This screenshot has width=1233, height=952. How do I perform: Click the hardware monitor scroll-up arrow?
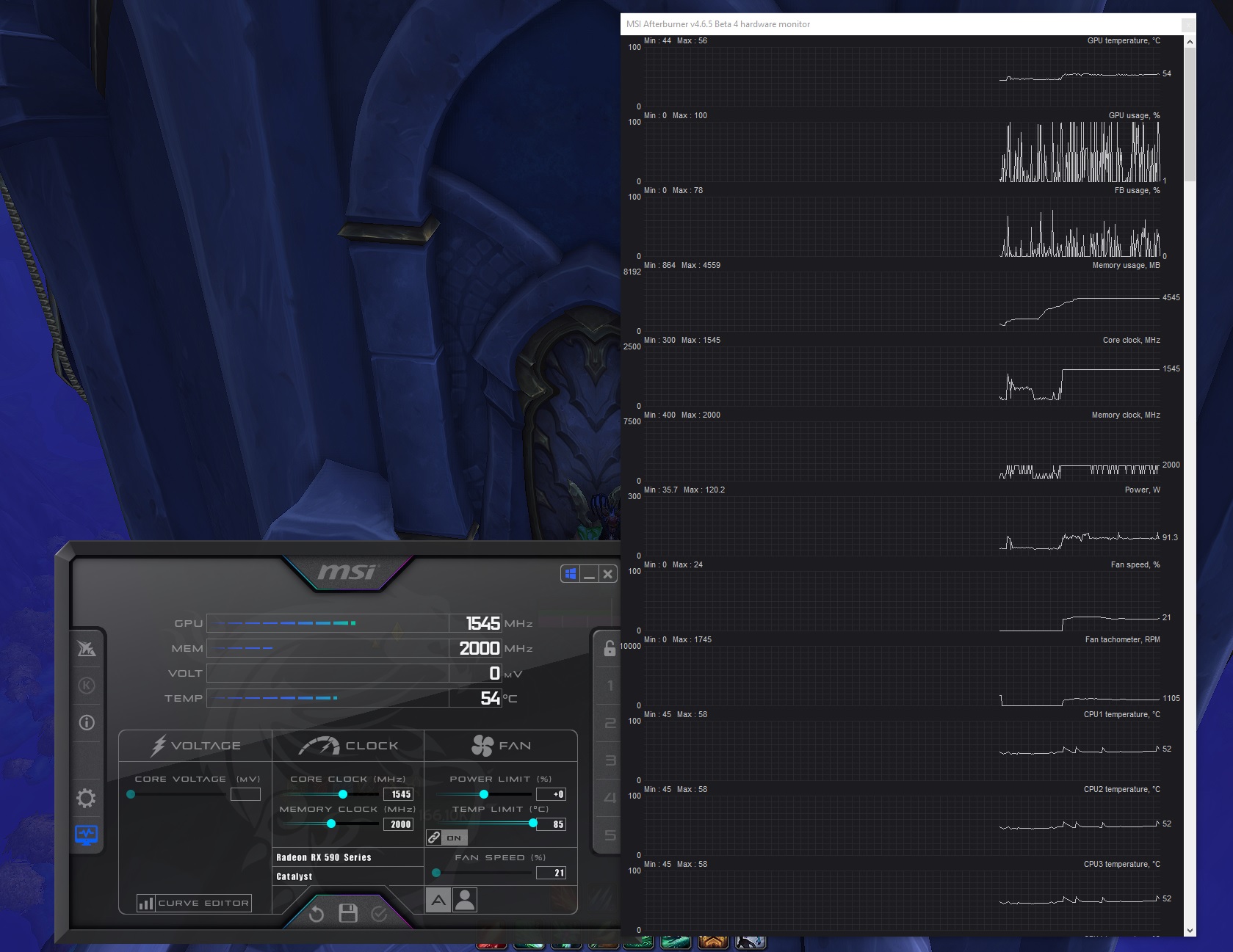click(1190, 43)
